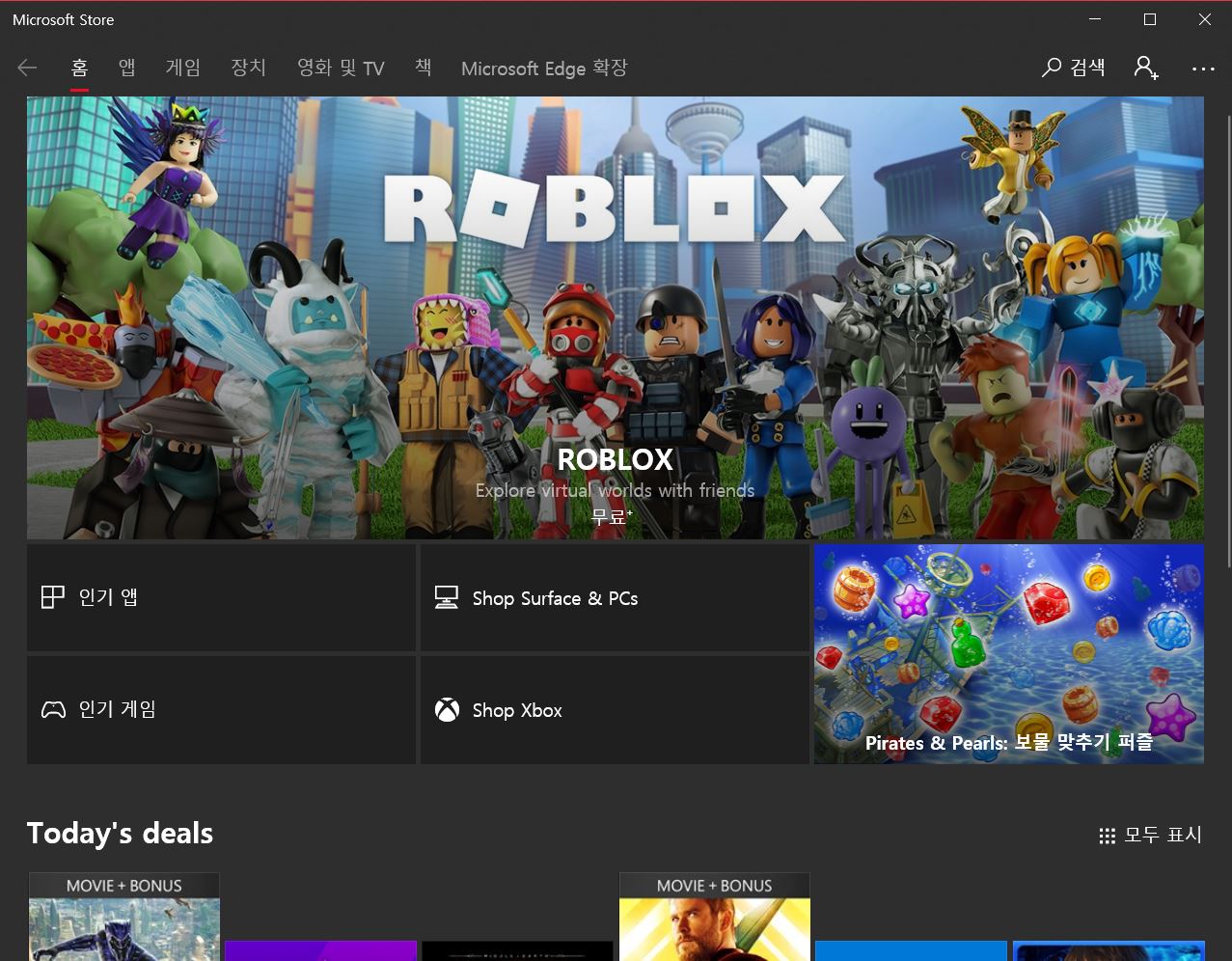Click the 검색 search button
This screenshot has width=1232, height=961.
(1074, 68)
